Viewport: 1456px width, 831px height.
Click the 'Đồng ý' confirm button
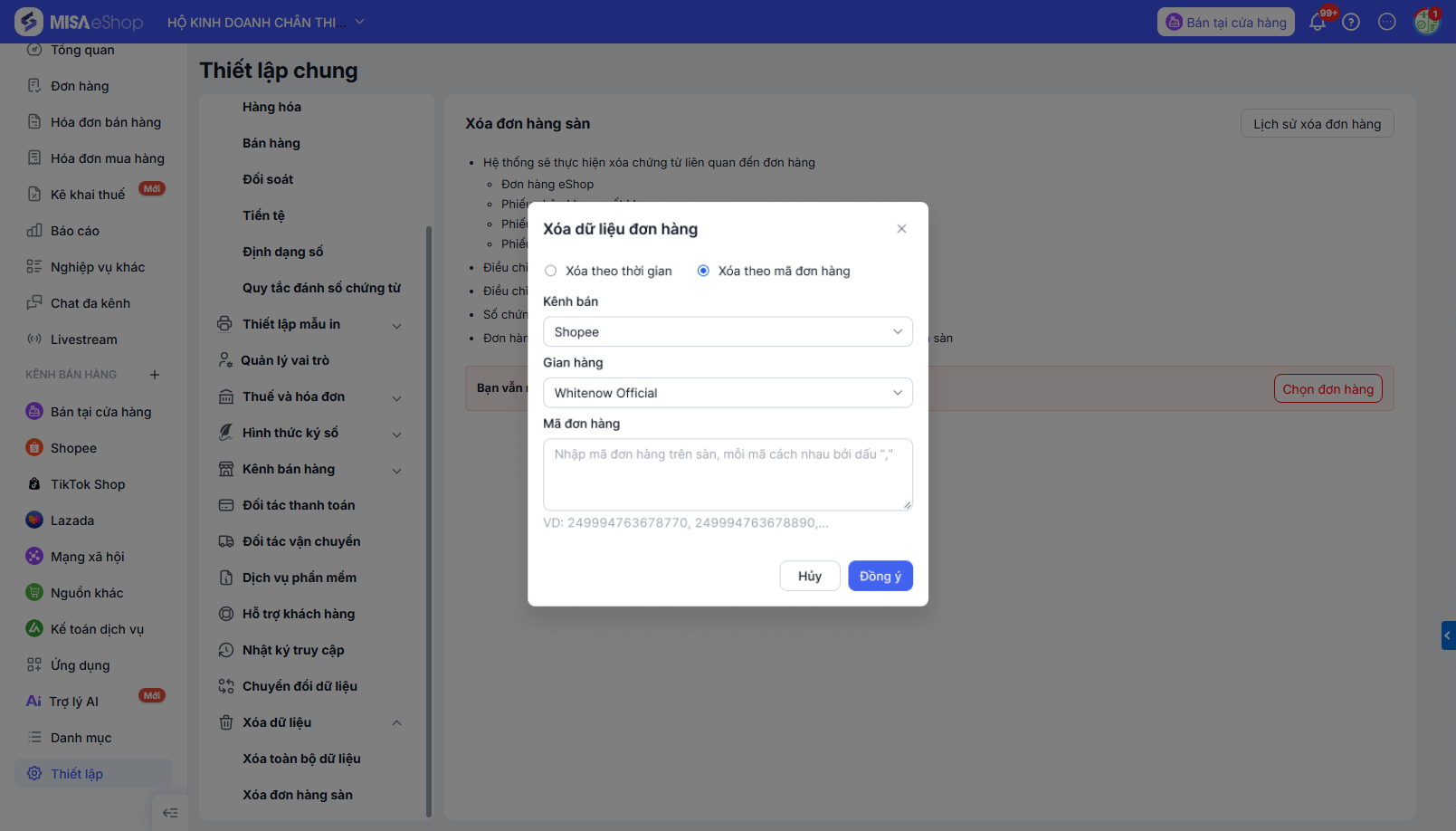click(x=880, y=577)
